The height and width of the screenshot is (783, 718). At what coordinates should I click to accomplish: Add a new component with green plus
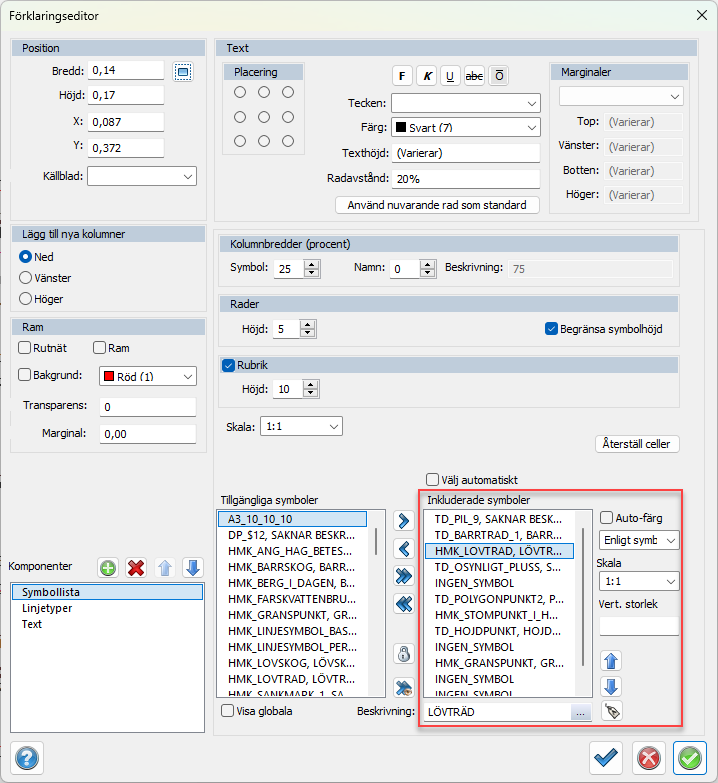[x=108, y=568]
